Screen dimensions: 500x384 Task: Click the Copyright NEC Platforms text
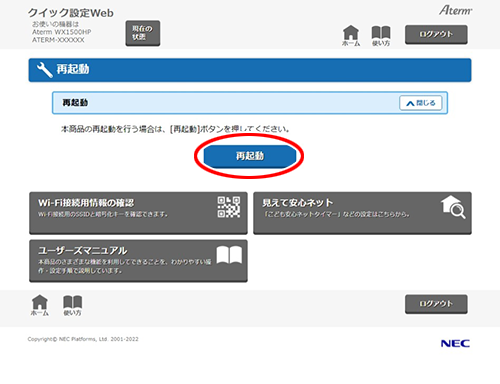tap(83, 339)
